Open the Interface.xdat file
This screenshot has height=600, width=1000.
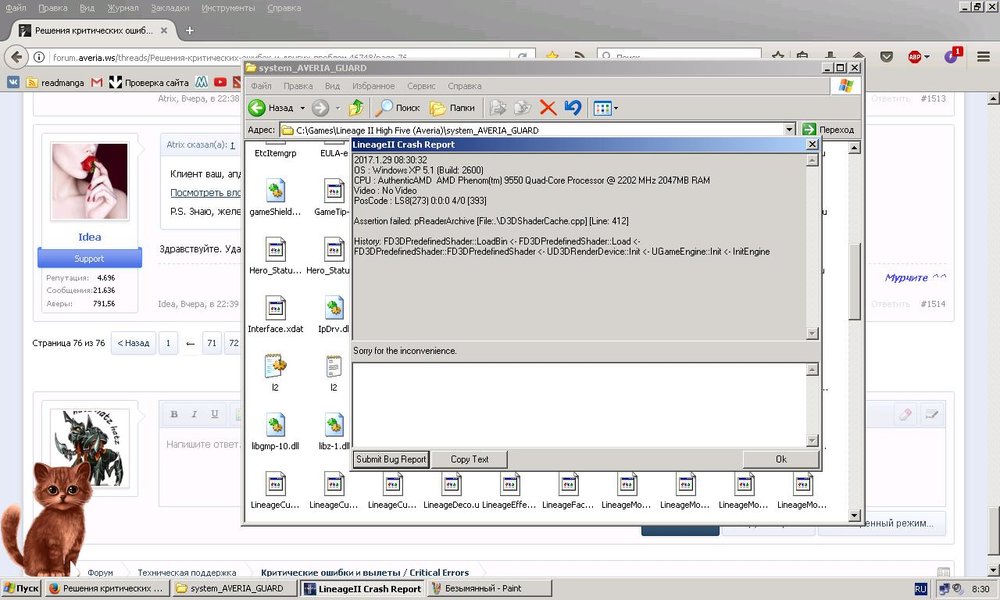(x=274, y=310)
